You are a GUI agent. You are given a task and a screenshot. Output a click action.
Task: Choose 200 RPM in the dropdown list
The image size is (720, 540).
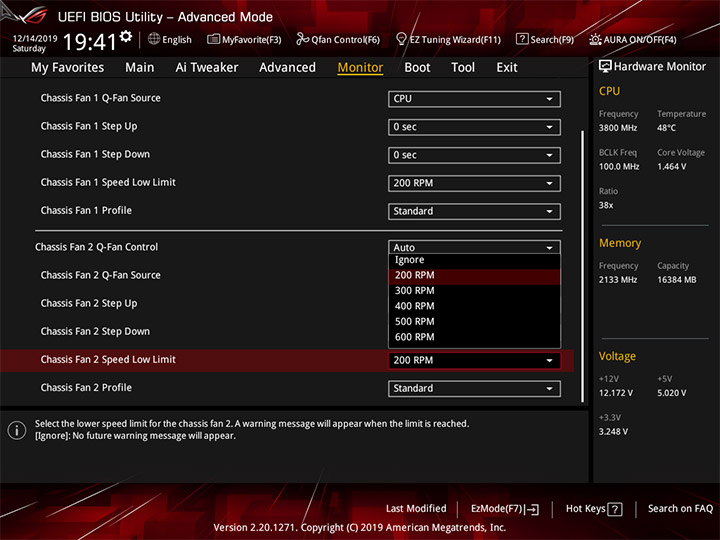(x=474, y=276)
